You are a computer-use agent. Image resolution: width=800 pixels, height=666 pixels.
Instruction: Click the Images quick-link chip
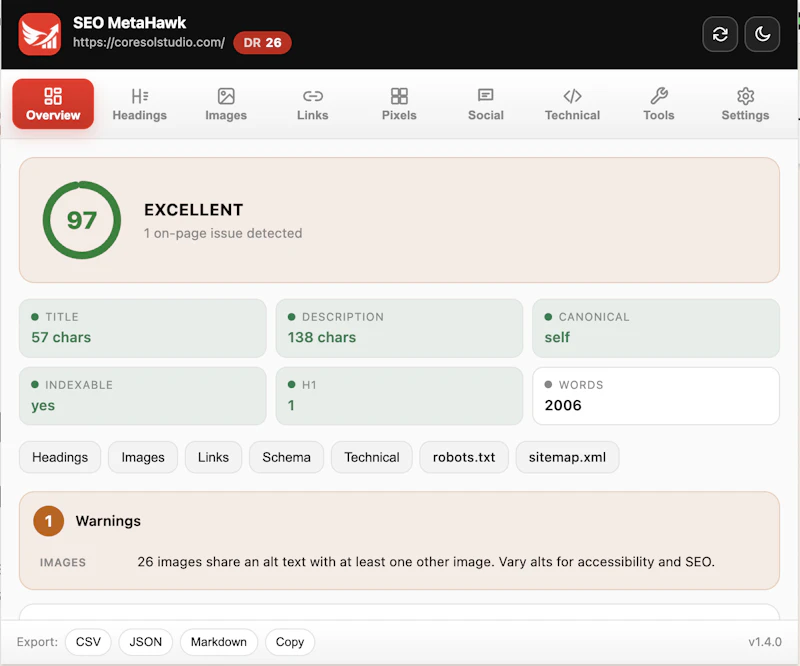[143, 457]
